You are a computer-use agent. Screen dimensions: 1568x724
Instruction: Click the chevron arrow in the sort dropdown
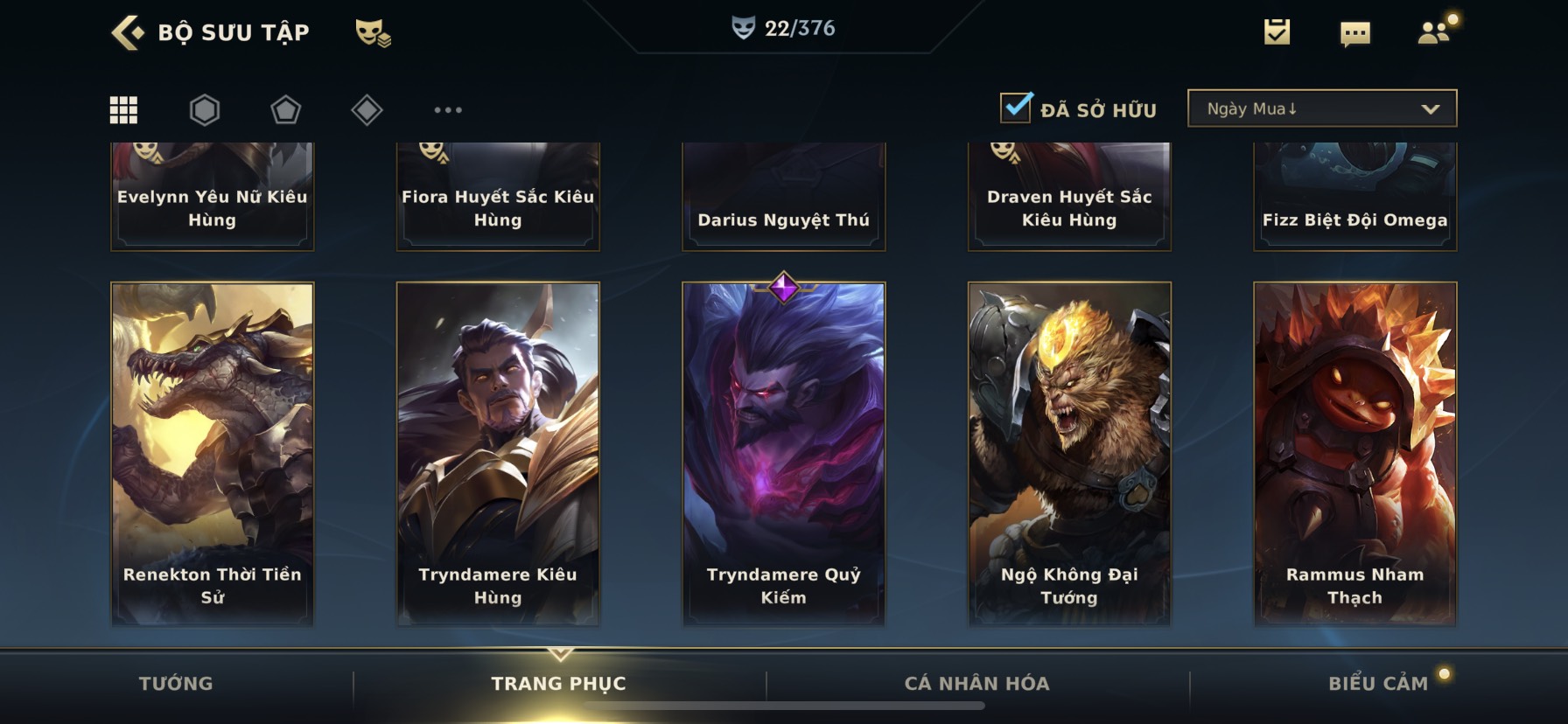pos(1431,109)
